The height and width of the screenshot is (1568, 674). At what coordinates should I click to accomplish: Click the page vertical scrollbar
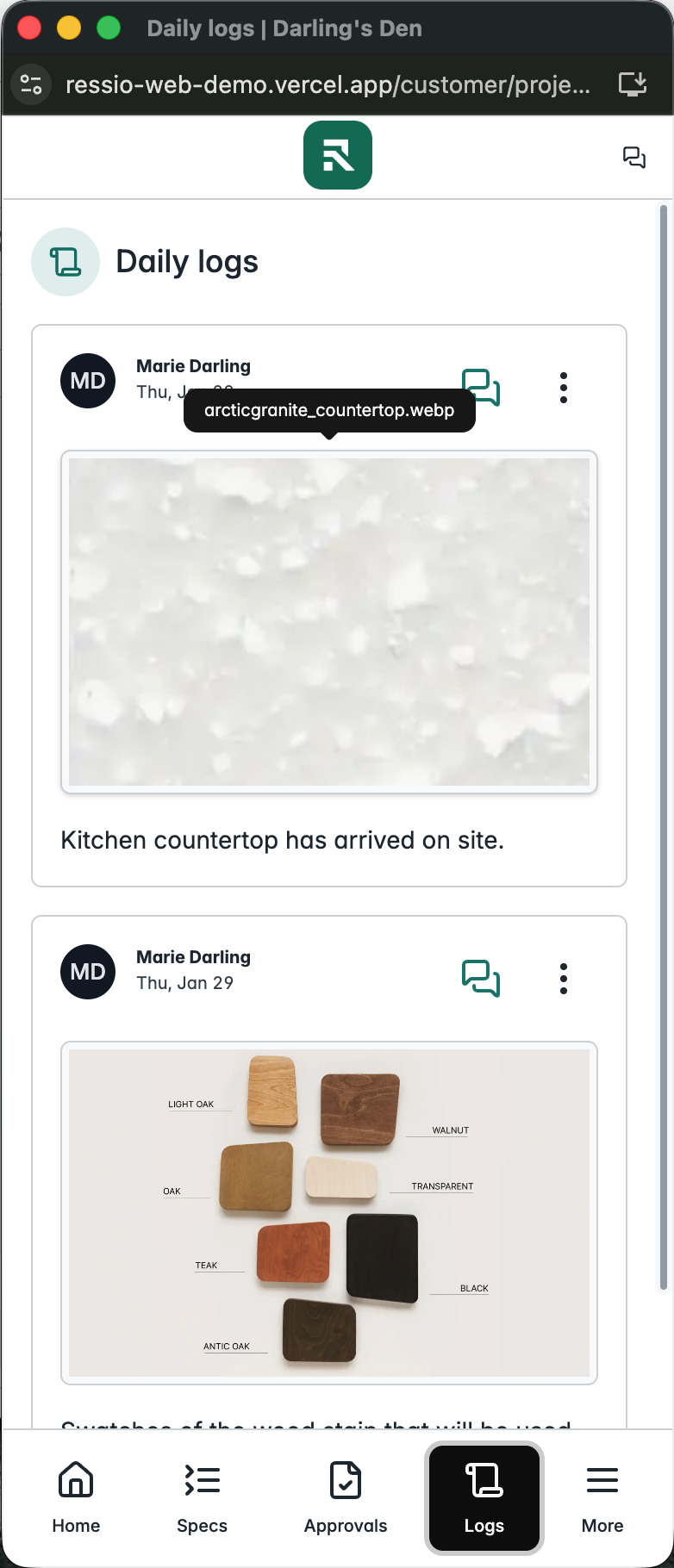pyautogui.click(x=663, y=748)
